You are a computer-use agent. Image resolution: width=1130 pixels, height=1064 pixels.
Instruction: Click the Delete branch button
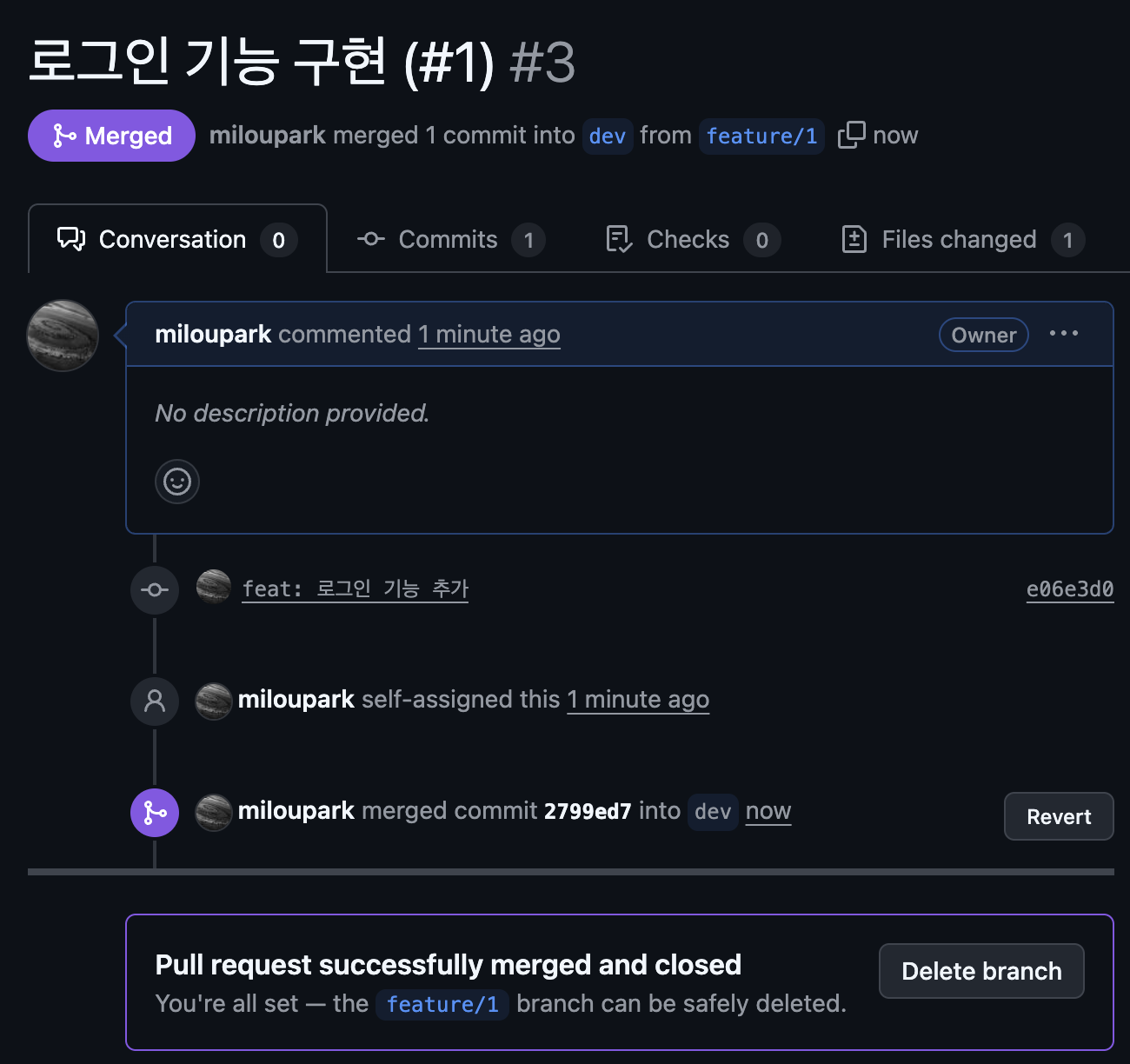point(981,971)
